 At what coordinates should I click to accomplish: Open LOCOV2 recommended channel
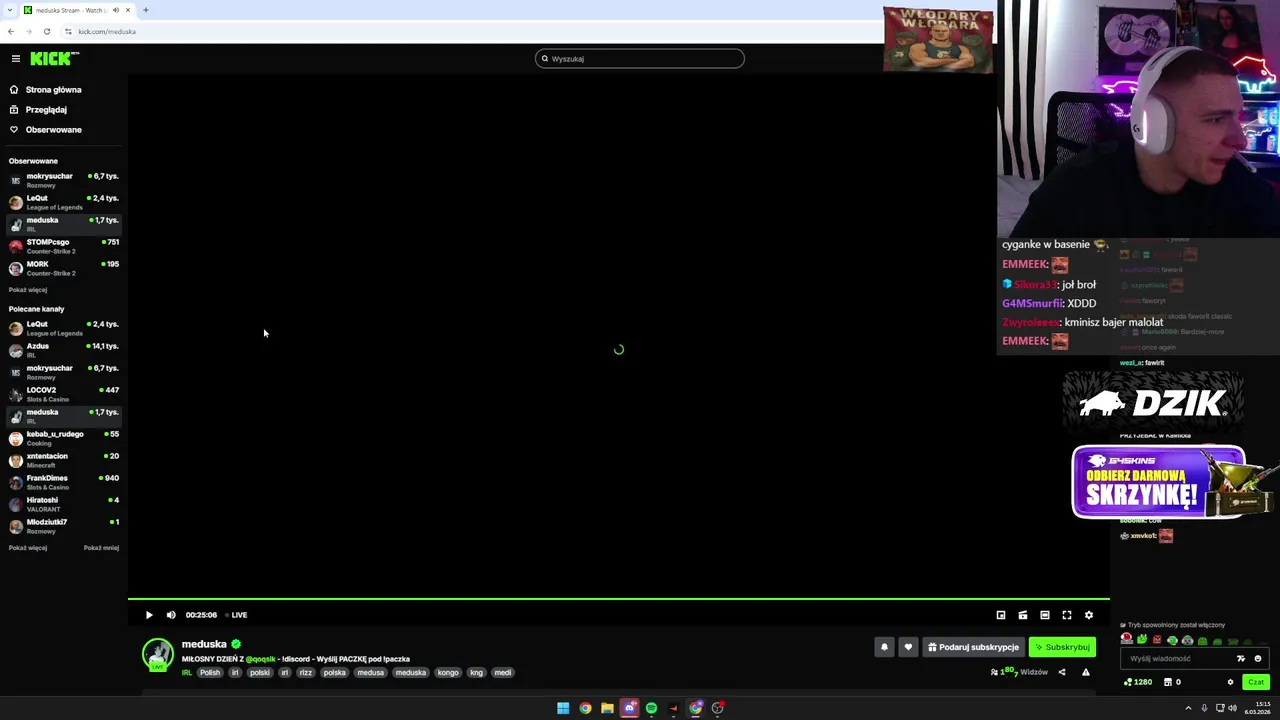tap(64, 394)
